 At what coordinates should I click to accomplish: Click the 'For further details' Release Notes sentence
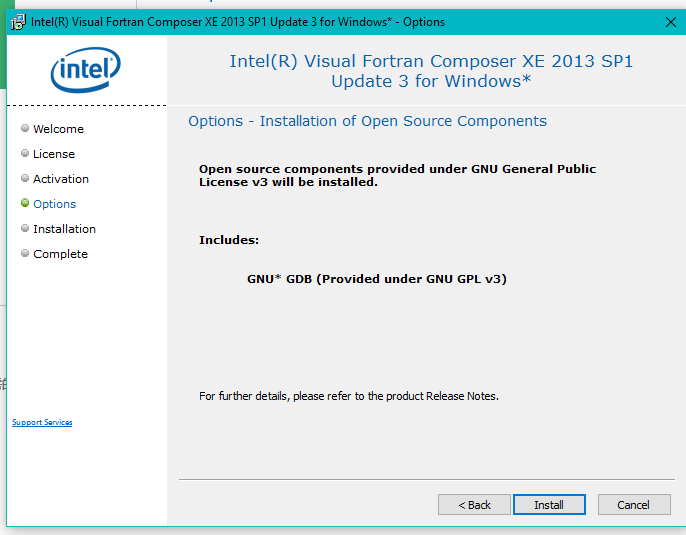coord(349,396)
